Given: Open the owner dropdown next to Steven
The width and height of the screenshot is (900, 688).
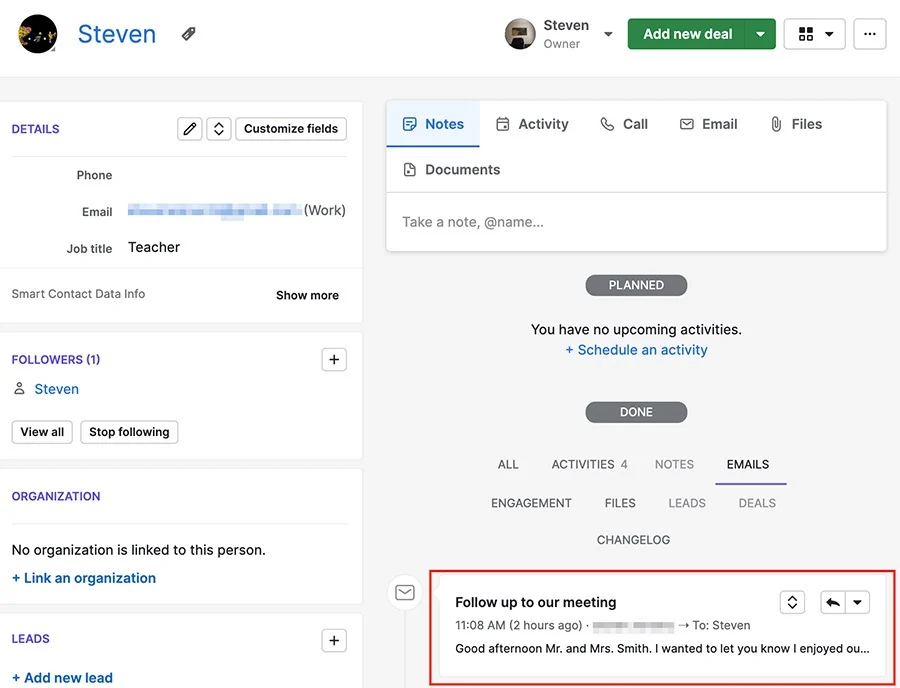Looking at the screenshot, I should pos(608,34).
